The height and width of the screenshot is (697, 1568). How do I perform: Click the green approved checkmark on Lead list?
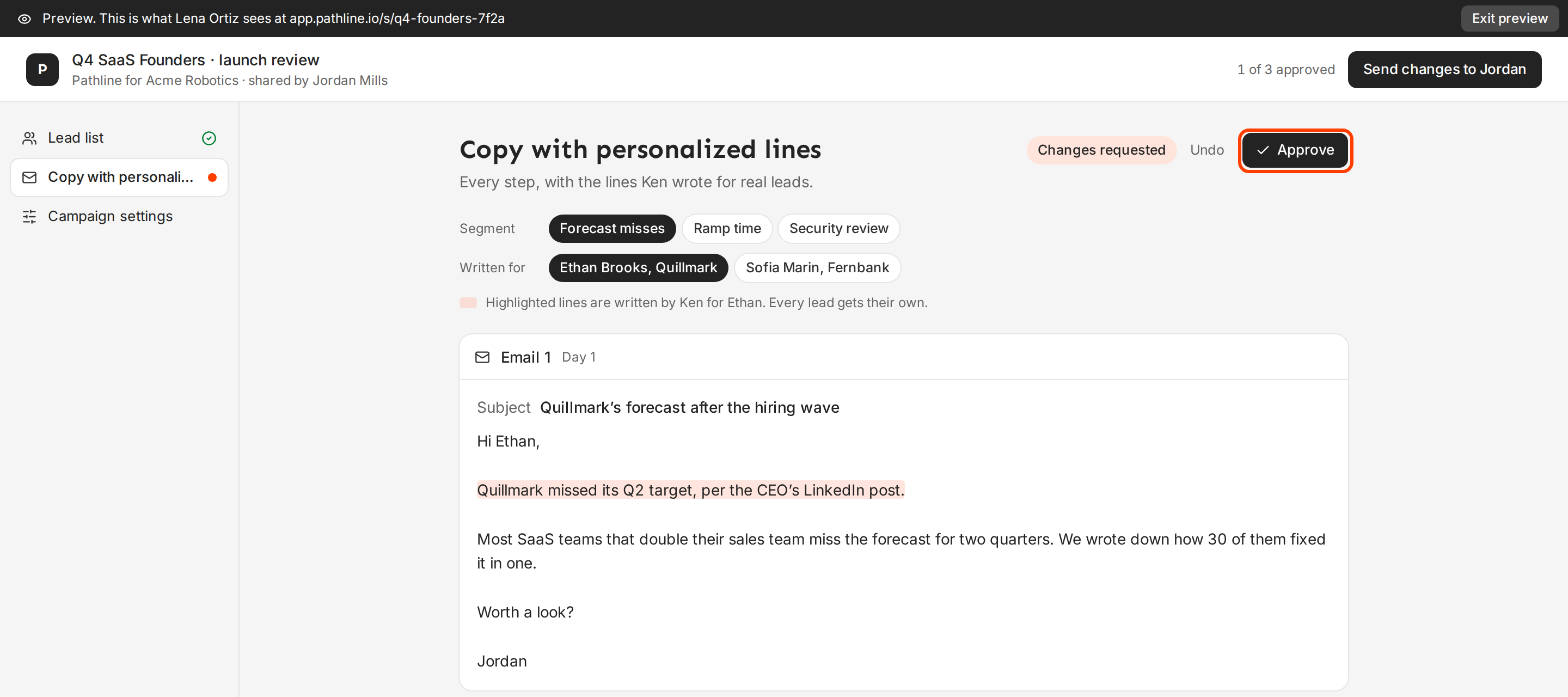point(209,138)
